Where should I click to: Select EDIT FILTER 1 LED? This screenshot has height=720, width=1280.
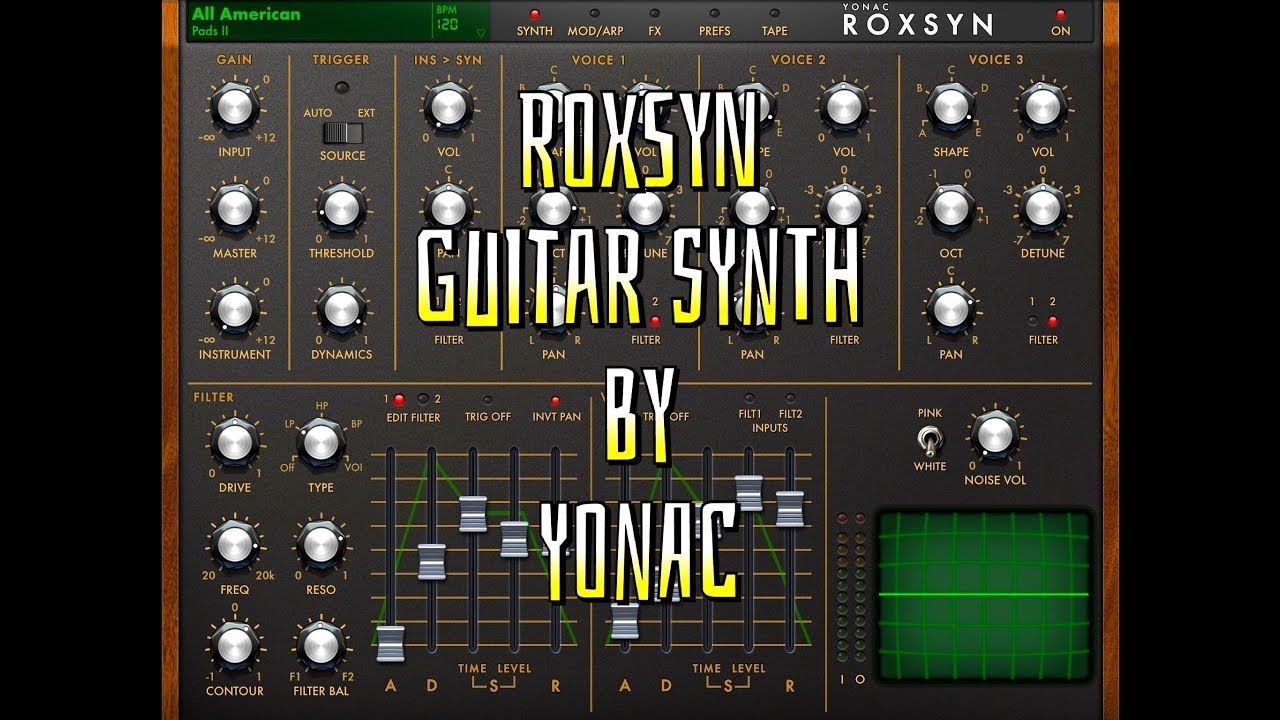399,400
